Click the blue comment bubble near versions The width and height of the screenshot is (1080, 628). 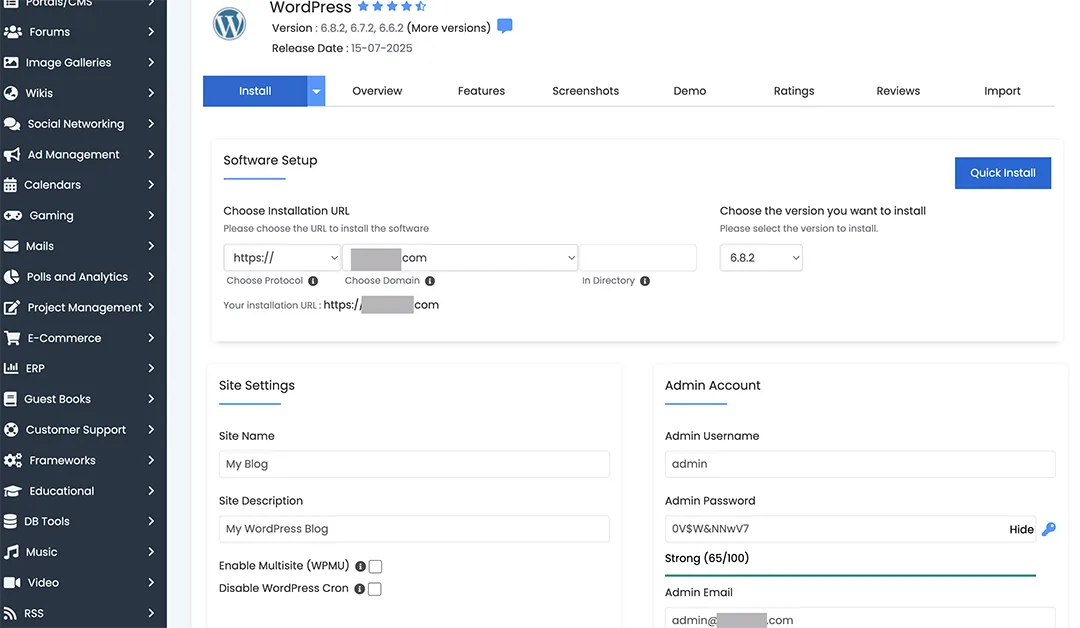tap(505, 26)
